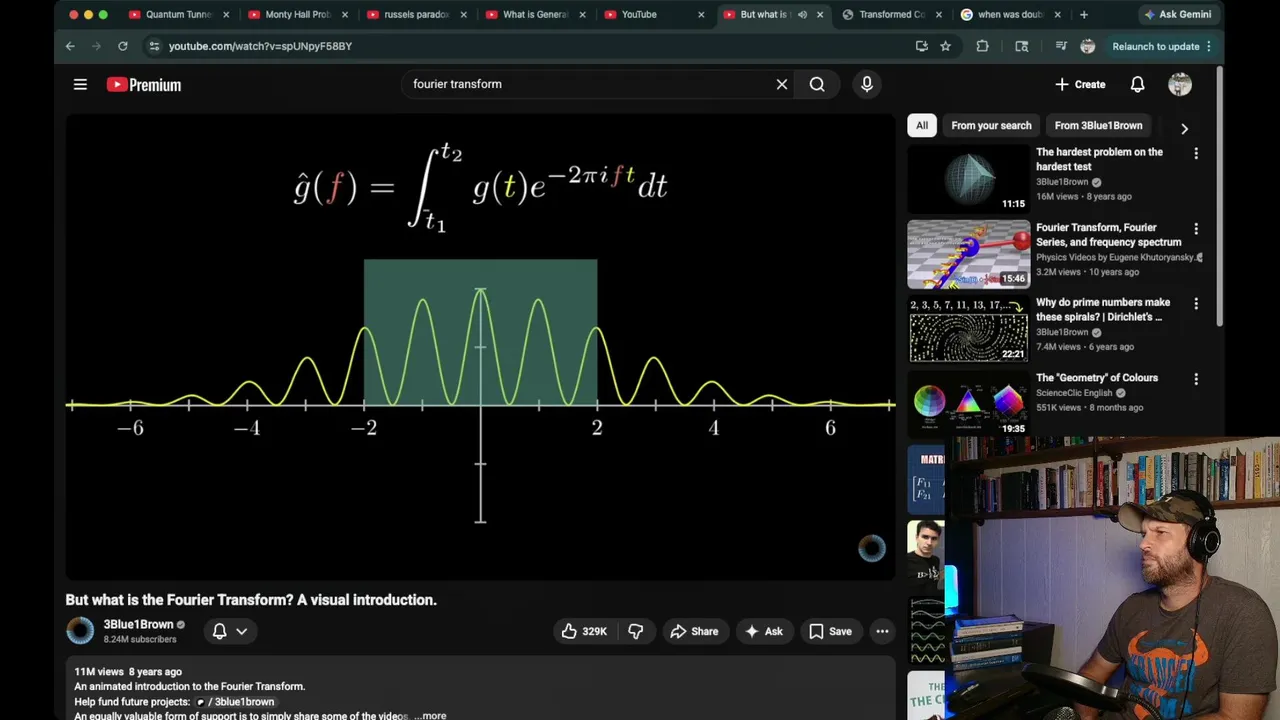Click the magnifier search button
Image resolution: width=1280 pixels, height=720 pixels.
coord(817,85)
